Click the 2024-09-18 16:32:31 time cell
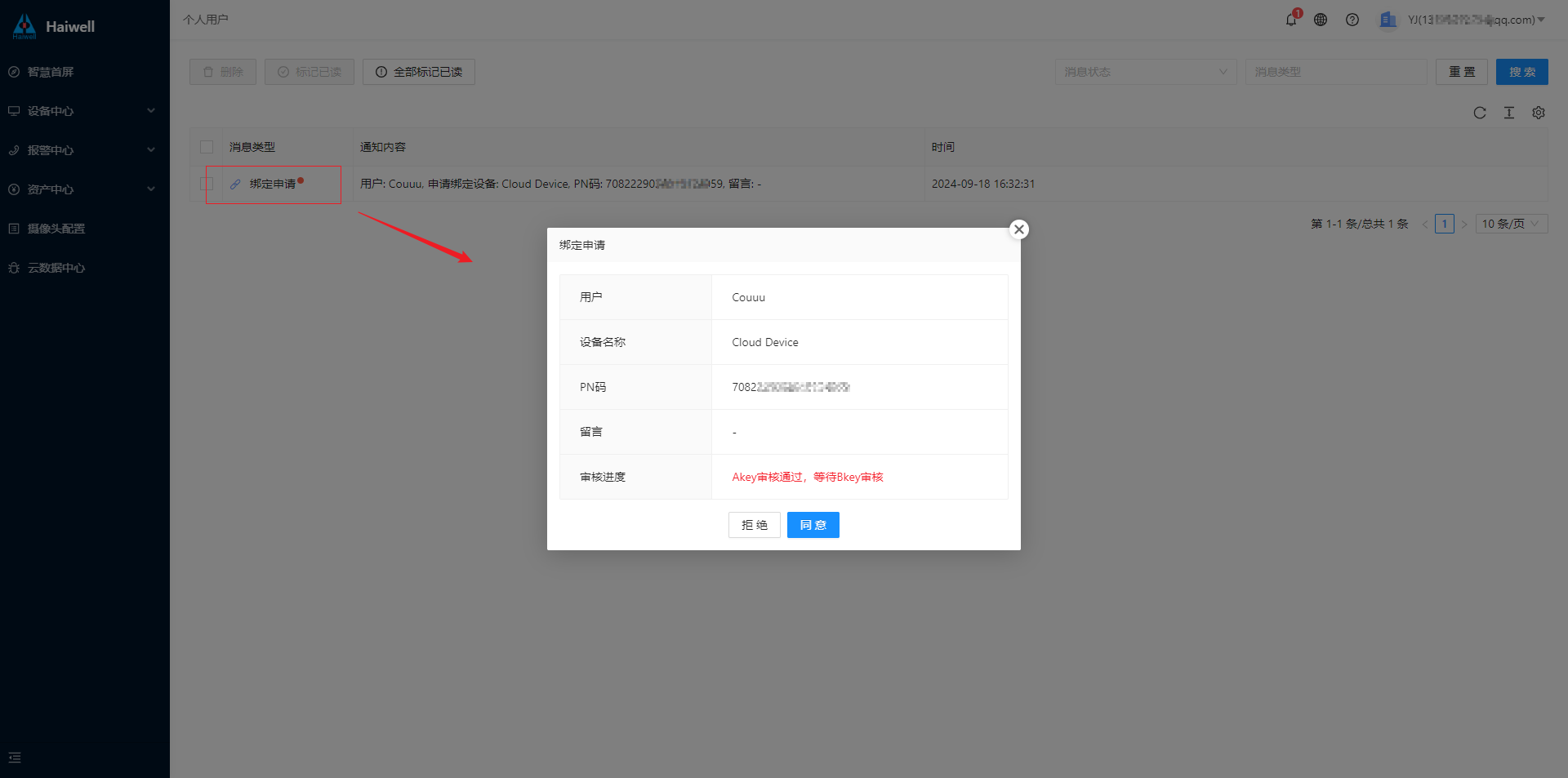Screen dimensions: 1568x778 pyautogui.click(x=983, y=184)
